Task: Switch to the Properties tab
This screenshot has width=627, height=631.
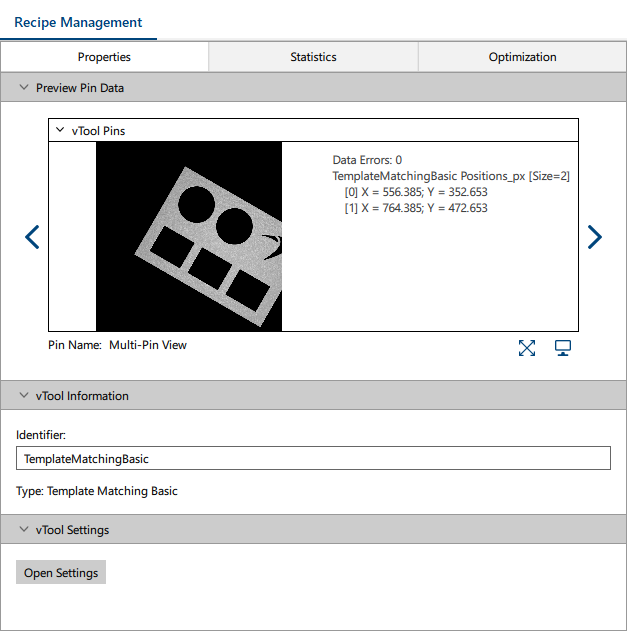Action: pyautogui.click(x=104, y=57)
